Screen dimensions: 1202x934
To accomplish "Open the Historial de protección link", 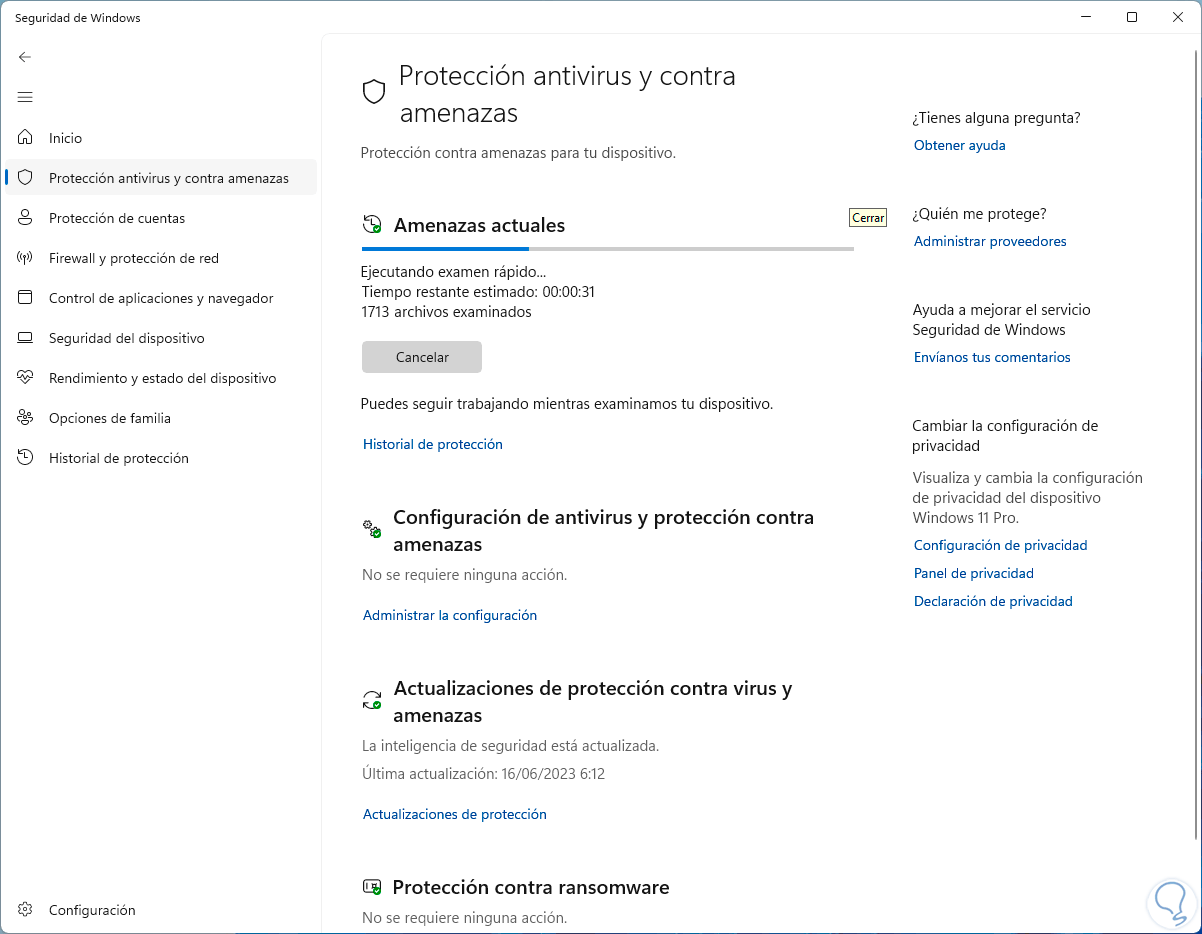I will (432, 444).
